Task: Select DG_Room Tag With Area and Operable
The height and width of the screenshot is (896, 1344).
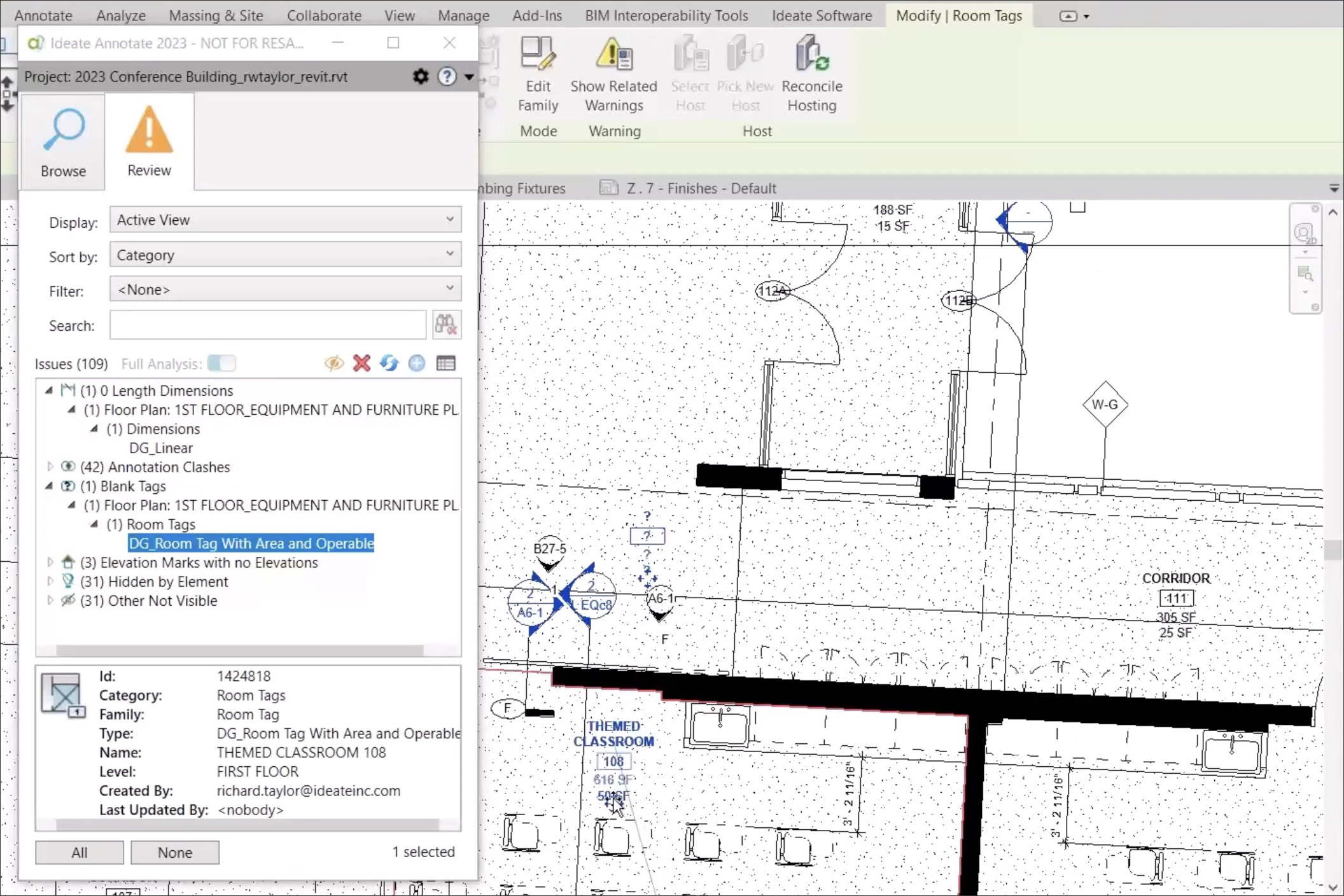Action: coord(251,543)
